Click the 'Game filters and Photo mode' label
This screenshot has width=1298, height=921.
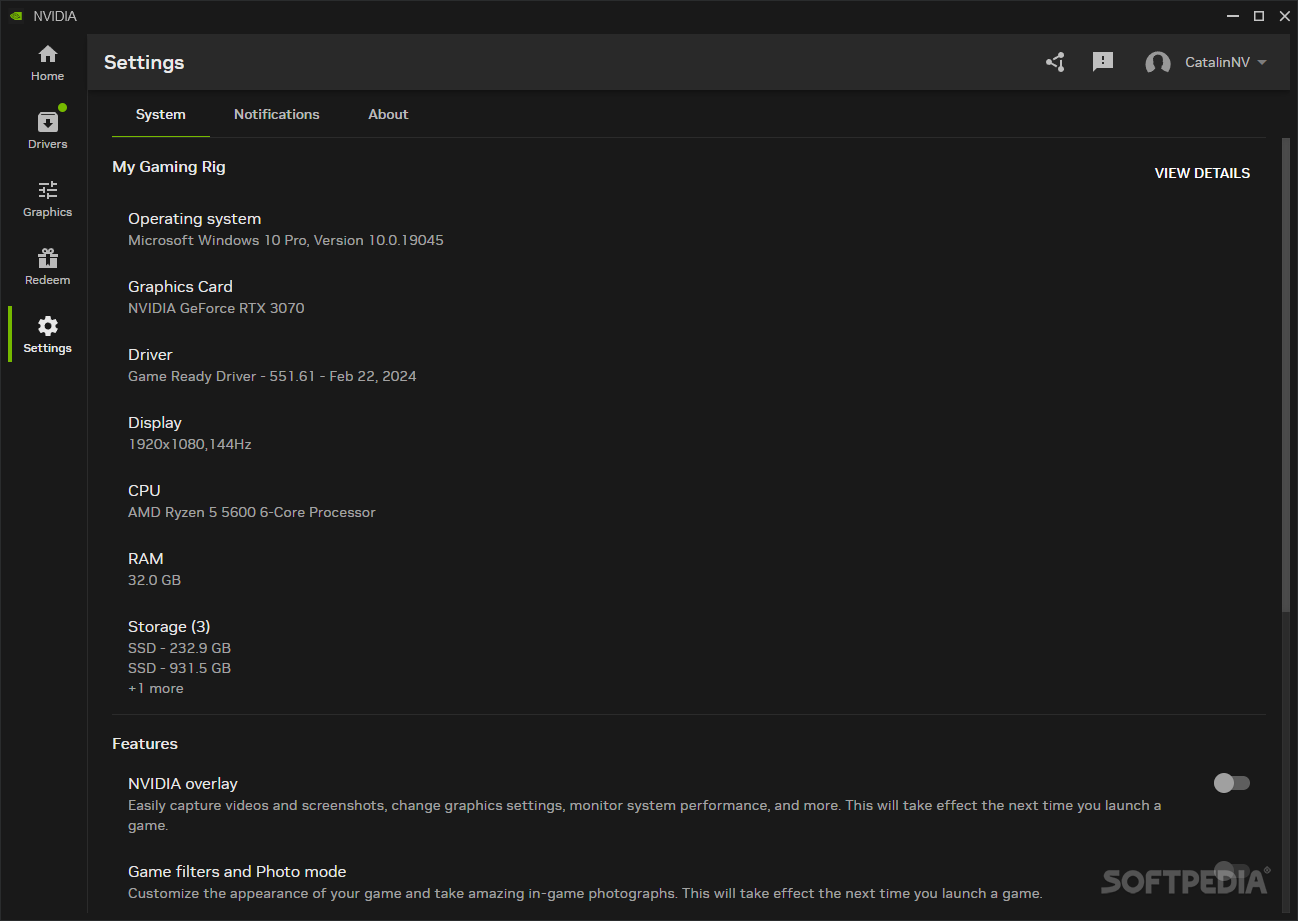(237, 872)
